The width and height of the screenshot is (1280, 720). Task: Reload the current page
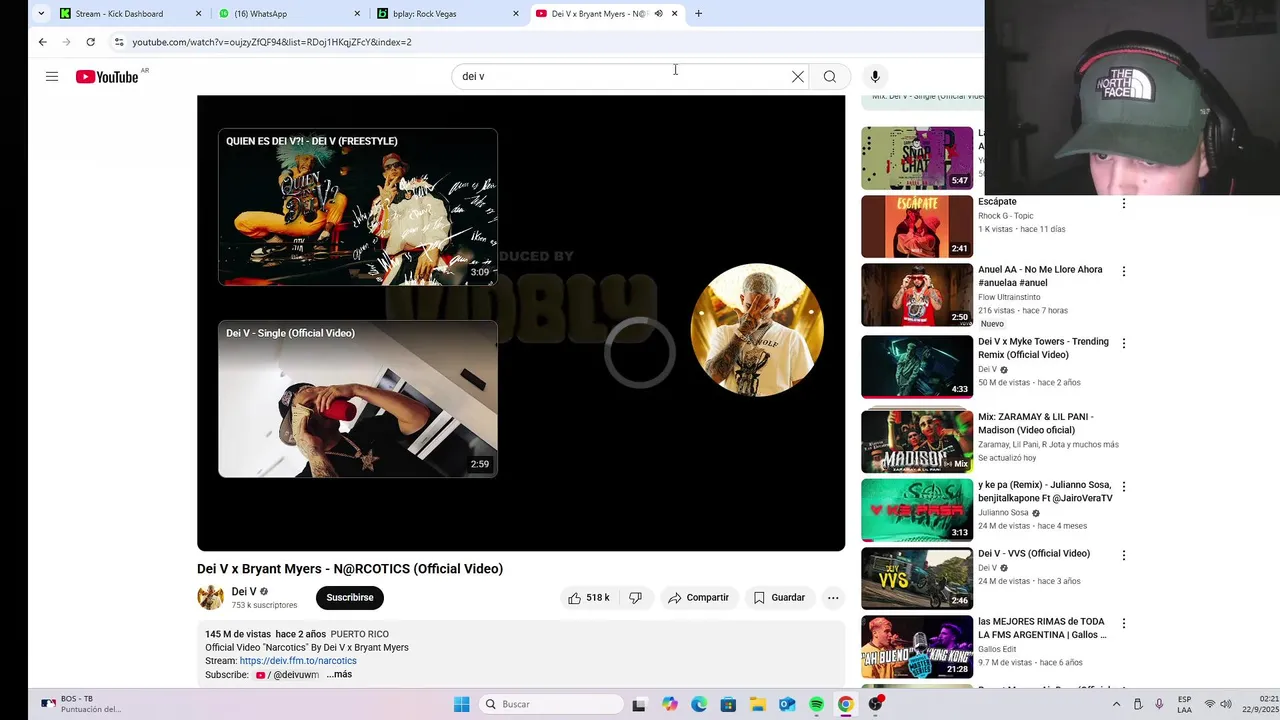90,42
